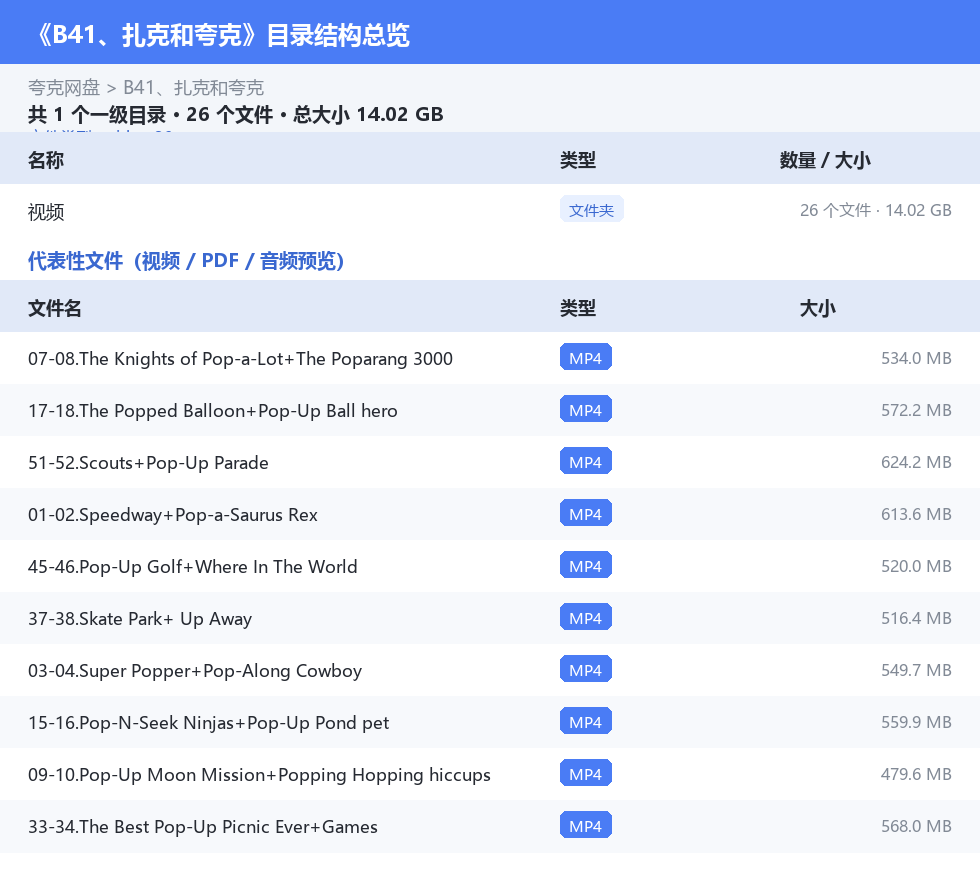Select file 09-10.Pop-Up Moon Mission+Popping Hopping hiccups
The height and width of the screenshot is (884, 980).
259,774
